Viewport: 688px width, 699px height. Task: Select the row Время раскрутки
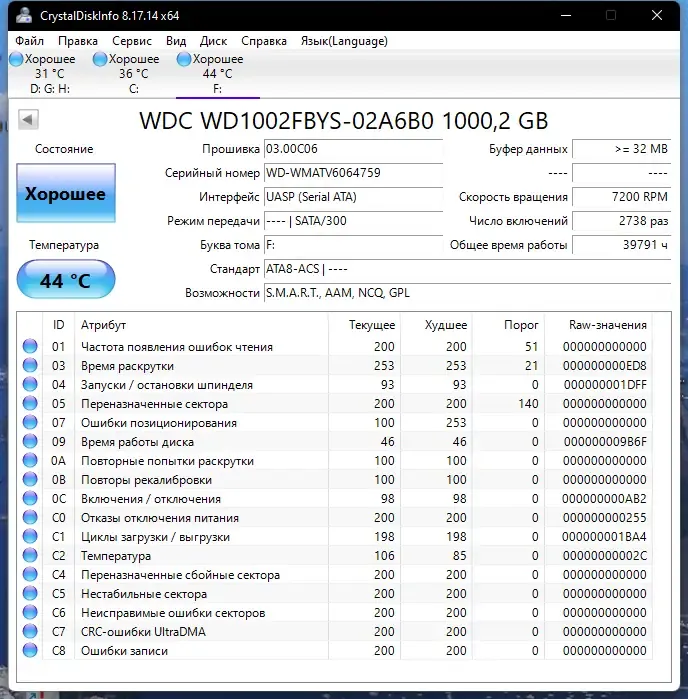[x=335, y=366]
